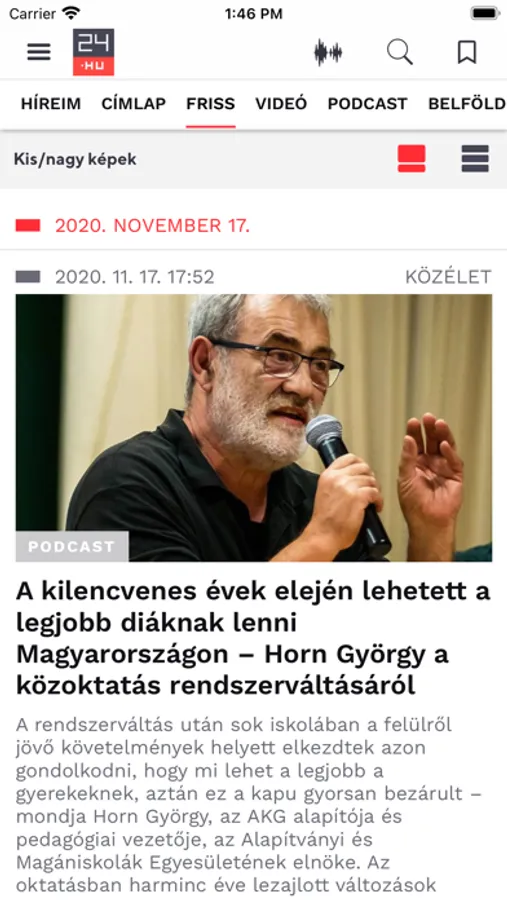Tap the PODCAST badge on the image

72,546
